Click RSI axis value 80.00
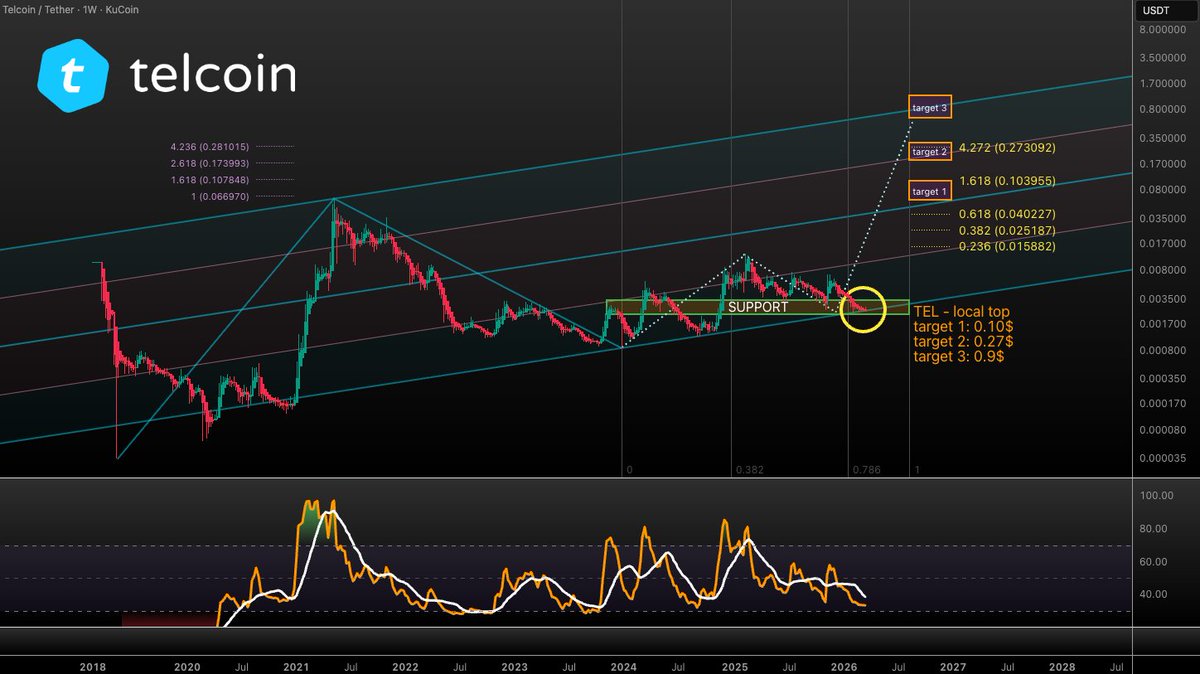1200x674 pixels. (x=1155, y=529)
